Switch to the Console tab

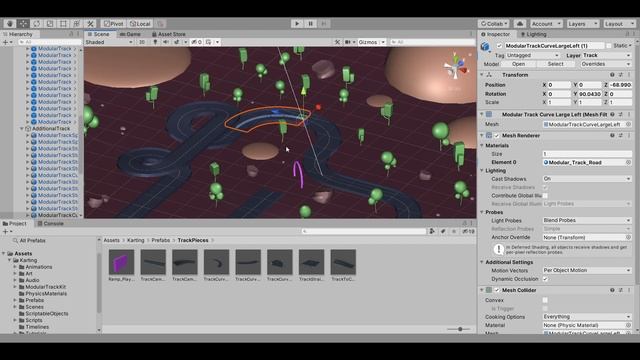click(x=51, y=224)
